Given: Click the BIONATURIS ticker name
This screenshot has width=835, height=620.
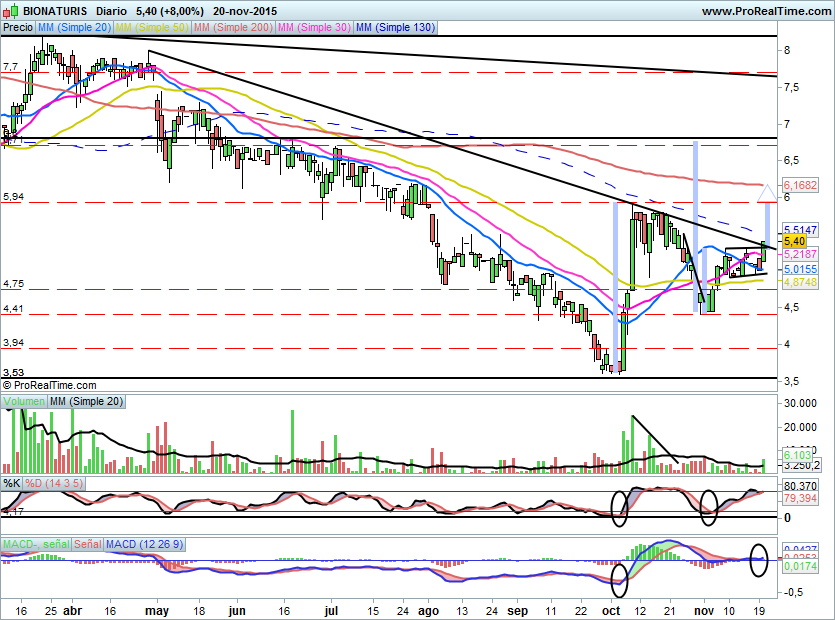Looking at the screenshot, I should click(x=55, y=11).
